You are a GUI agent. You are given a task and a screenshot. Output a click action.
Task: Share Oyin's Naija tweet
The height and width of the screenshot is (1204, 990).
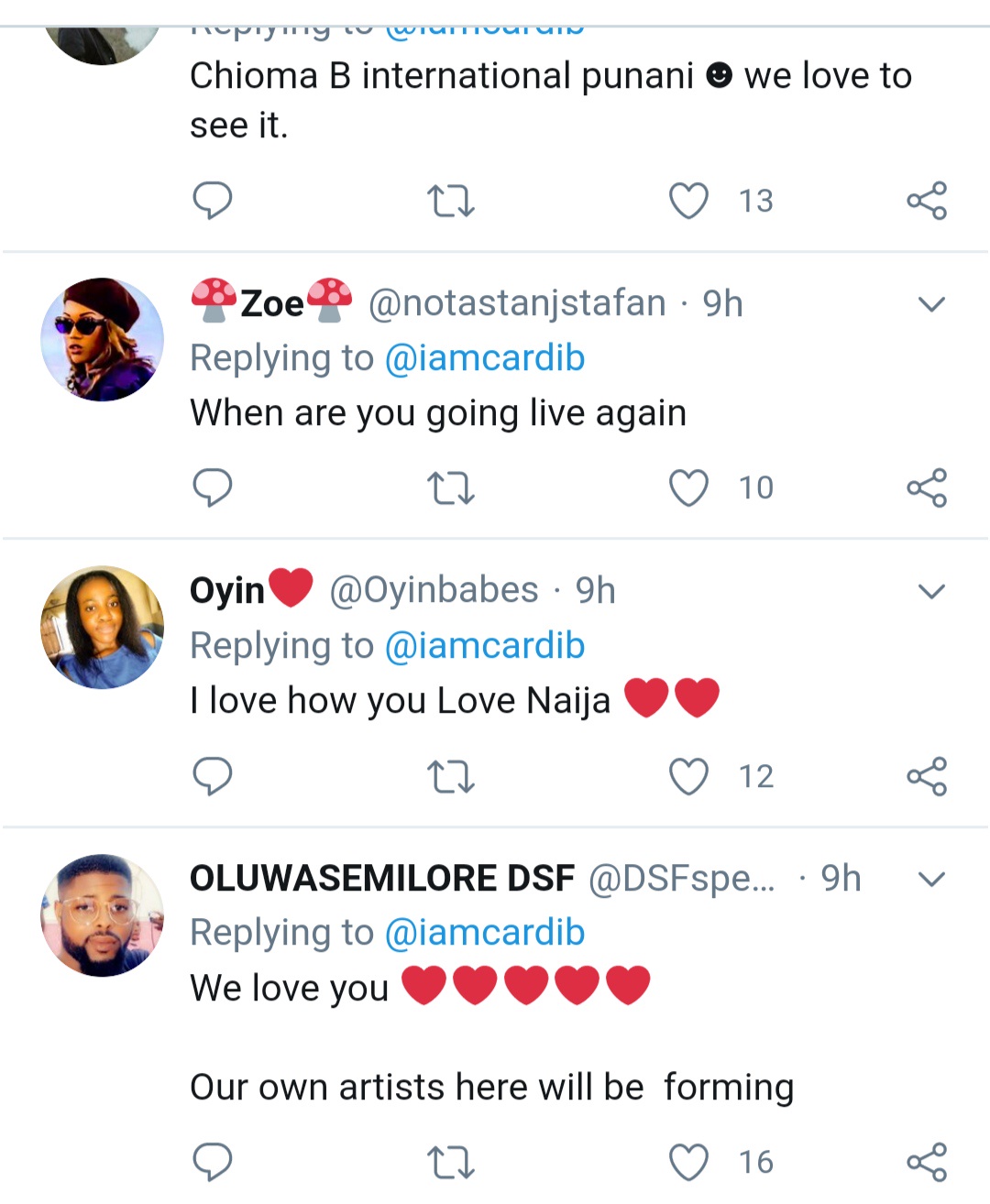(927, 777)
